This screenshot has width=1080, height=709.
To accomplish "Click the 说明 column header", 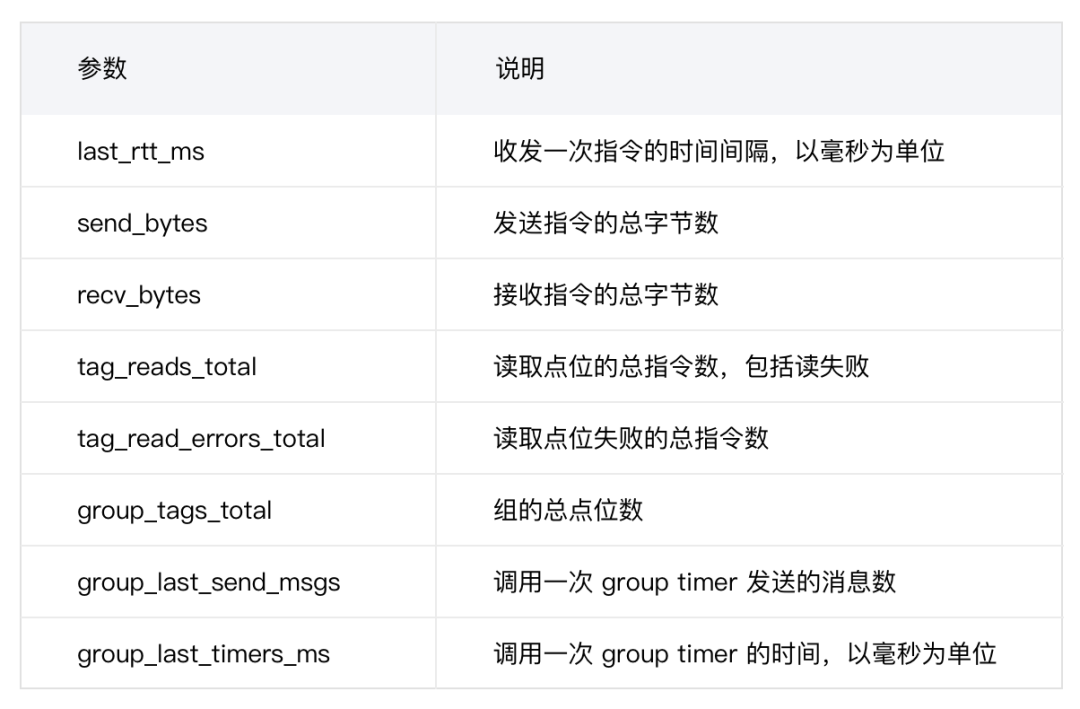I will click(x=520, y=69).
